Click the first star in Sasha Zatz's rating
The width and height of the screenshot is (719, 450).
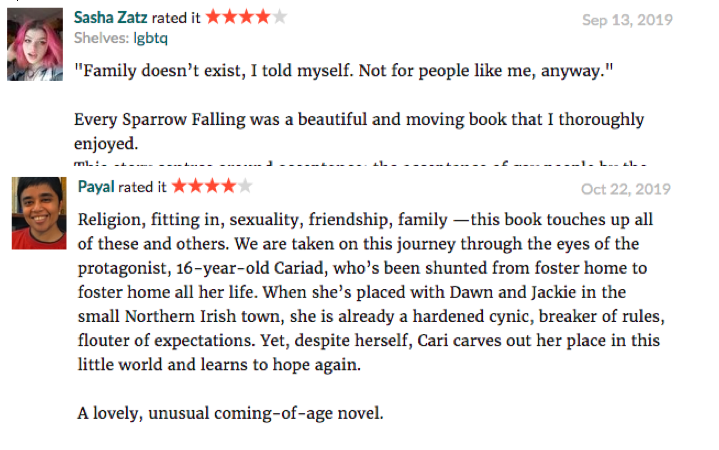(x=214, y=17)
